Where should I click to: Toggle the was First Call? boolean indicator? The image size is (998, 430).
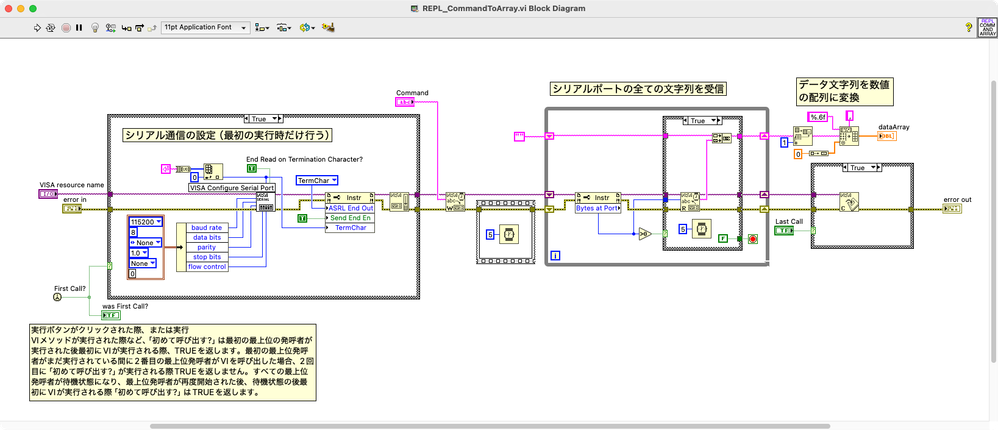tap(111, 315)
